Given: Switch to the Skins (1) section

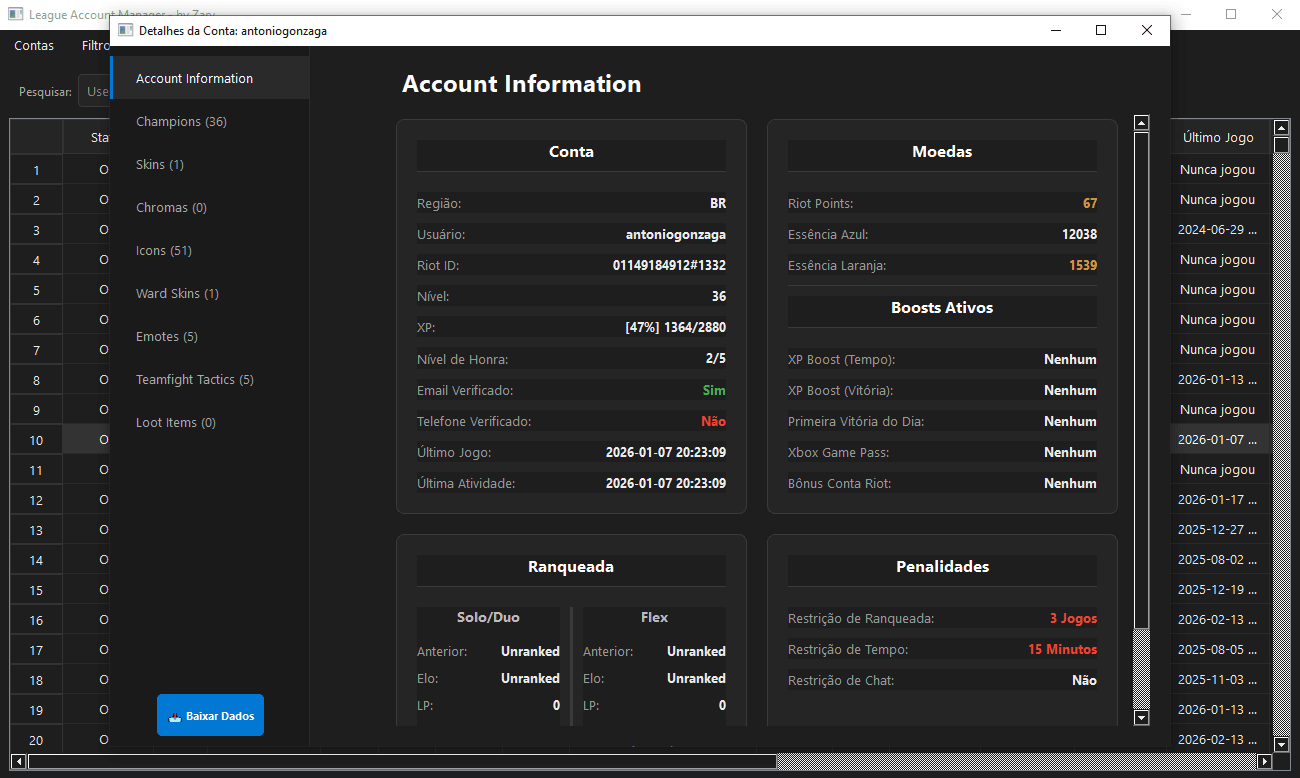Looking at the screenshot, I should tap(160, 164).
